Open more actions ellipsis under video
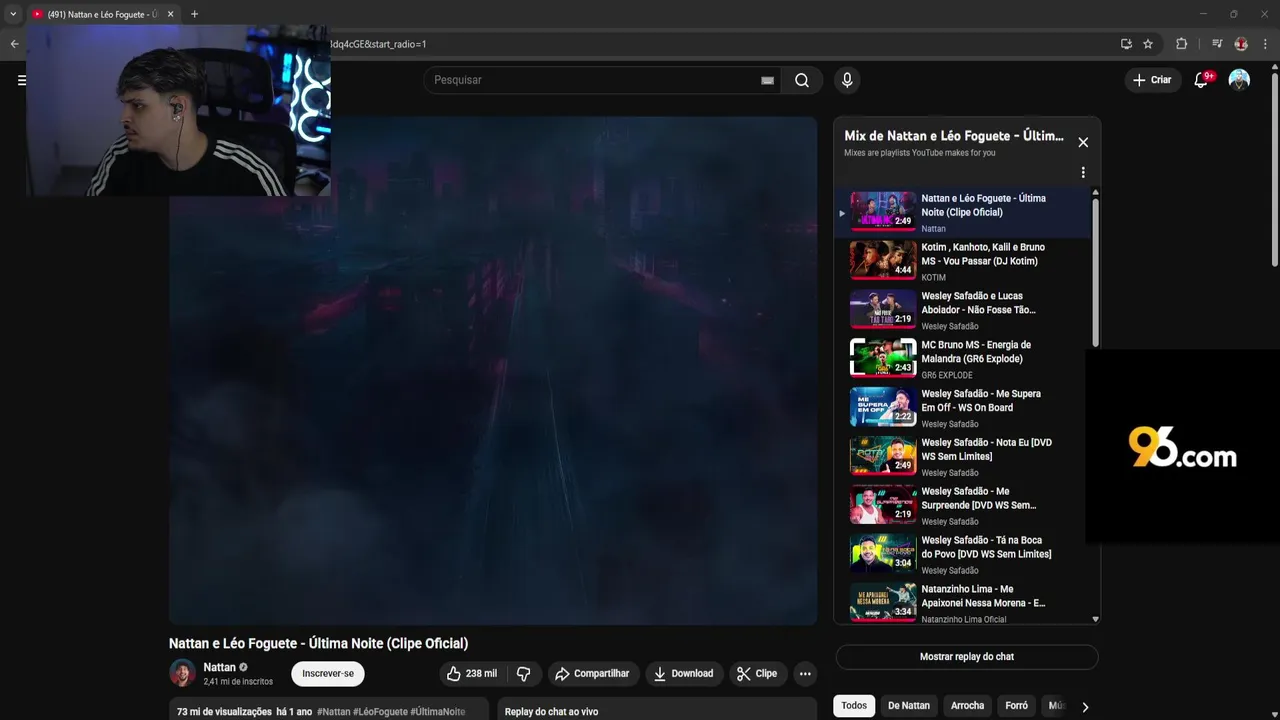 [805, 673]
